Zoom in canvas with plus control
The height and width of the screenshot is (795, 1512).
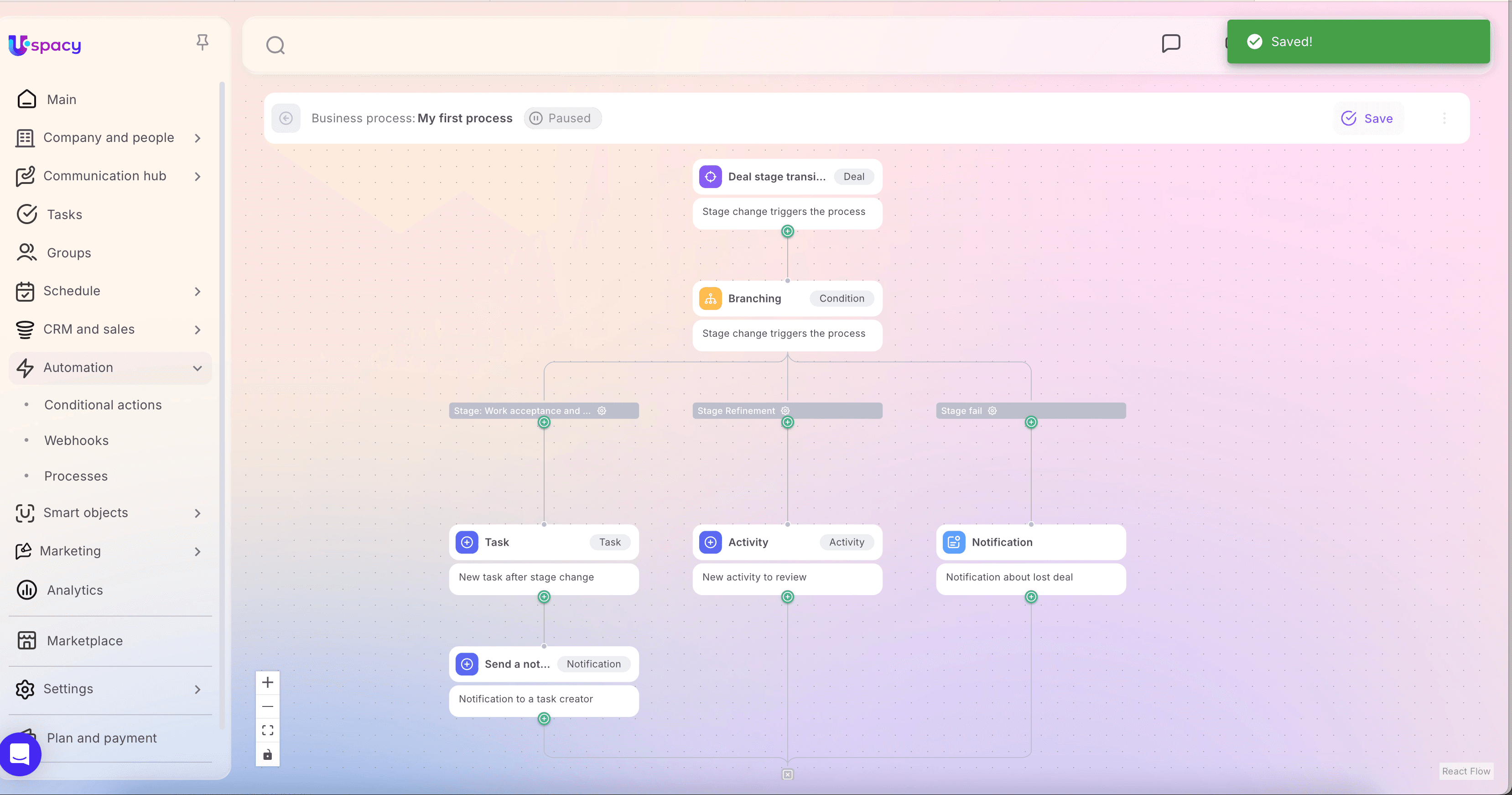click(268, 682)
